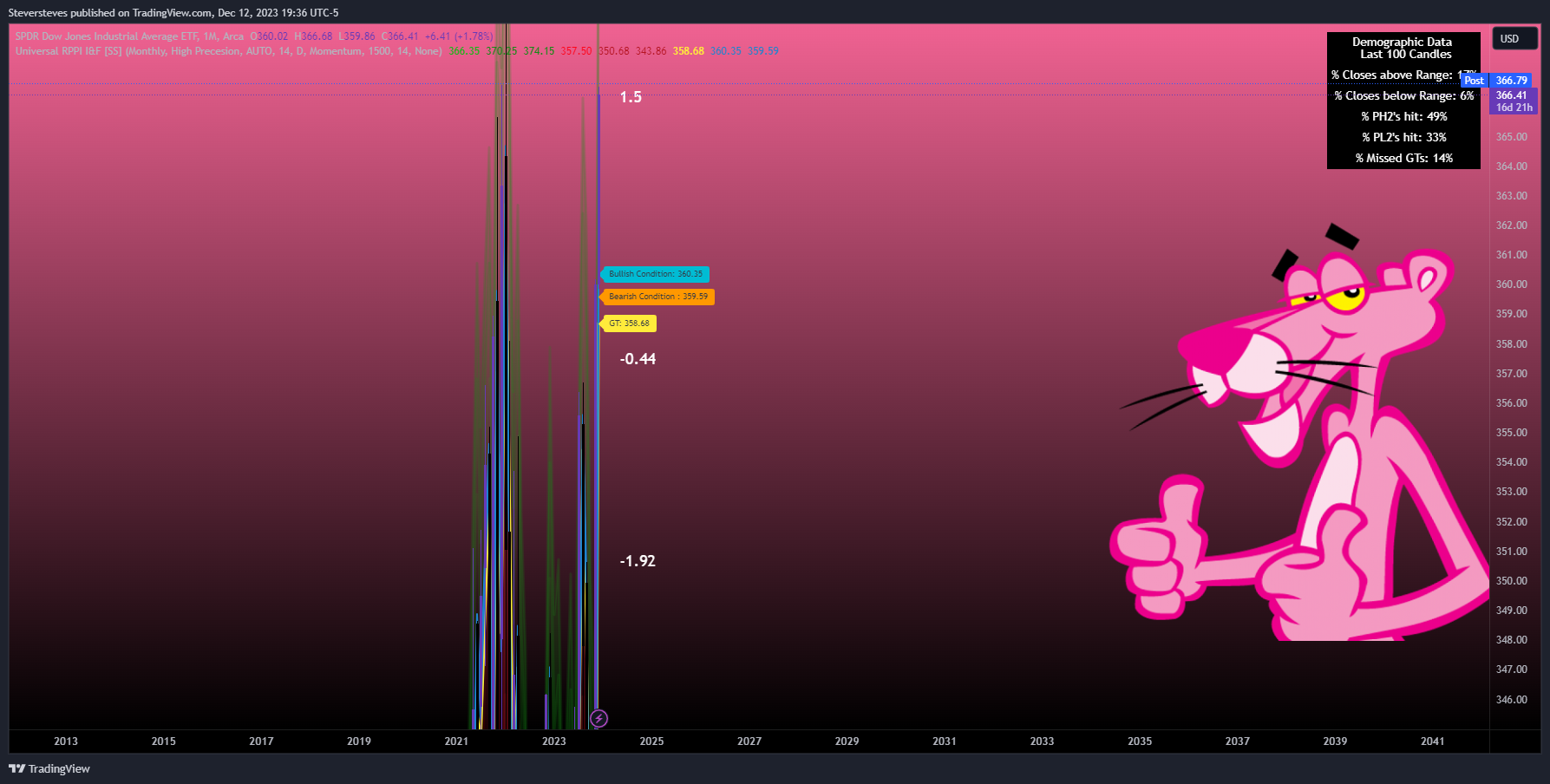Screen dimensions: 1550x784
Task: Click the 2023 label on the time axis
Action: coord(554,742)
